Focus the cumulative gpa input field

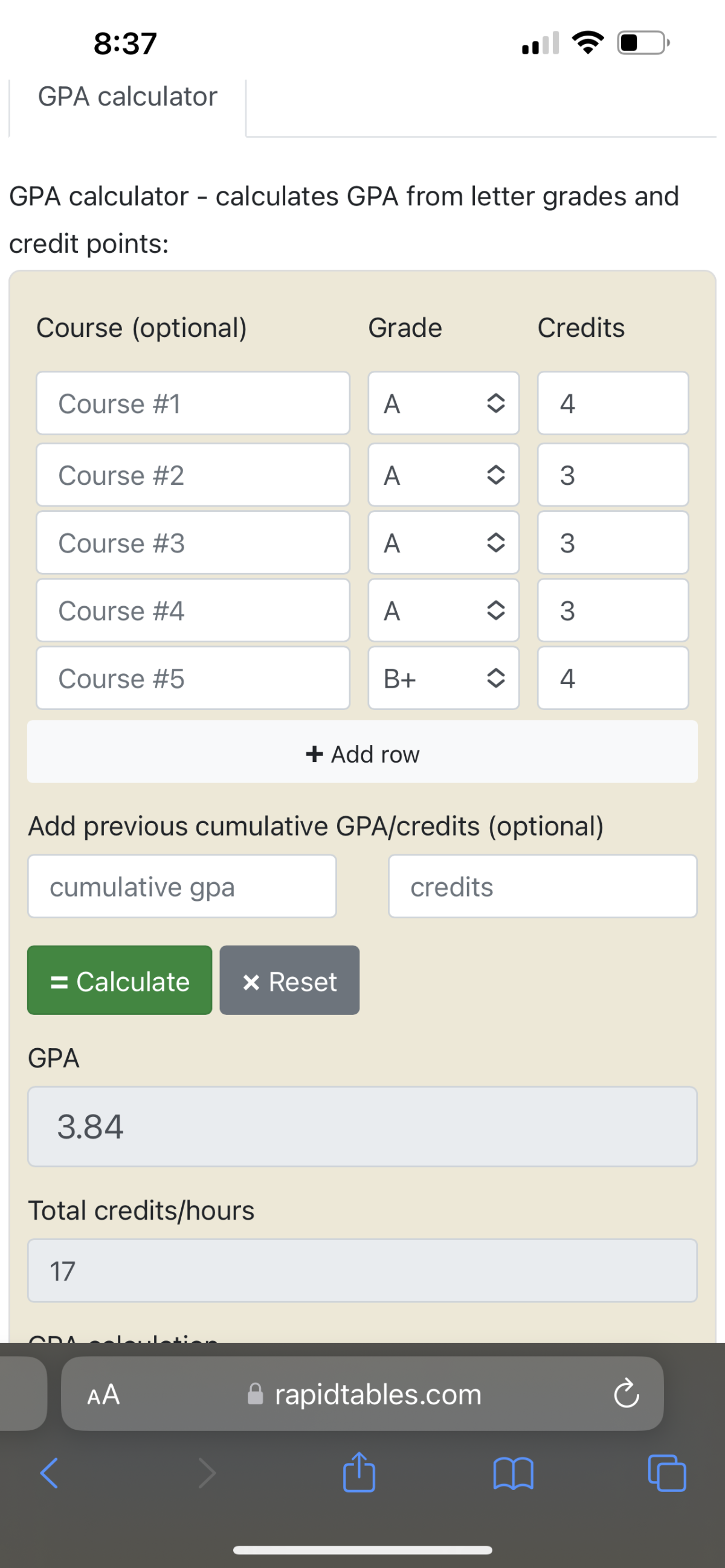click(x=182, y=886)
